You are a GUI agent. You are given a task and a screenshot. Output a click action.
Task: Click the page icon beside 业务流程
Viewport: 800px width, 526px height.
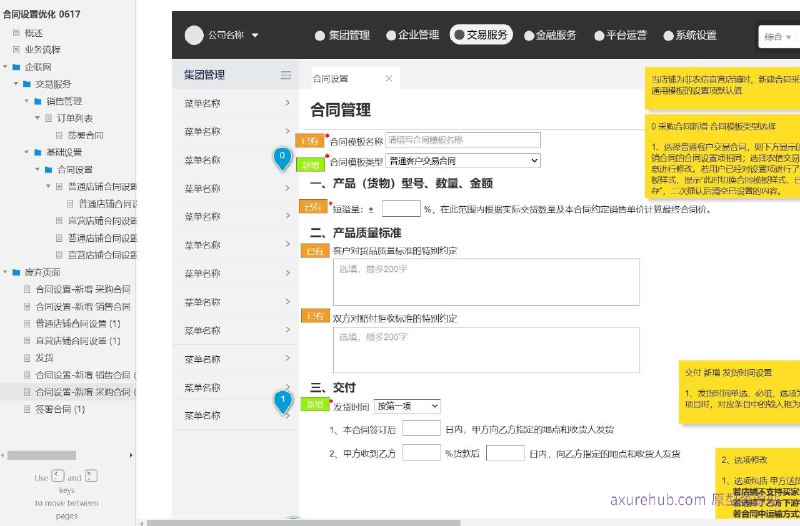pos(16,49)
